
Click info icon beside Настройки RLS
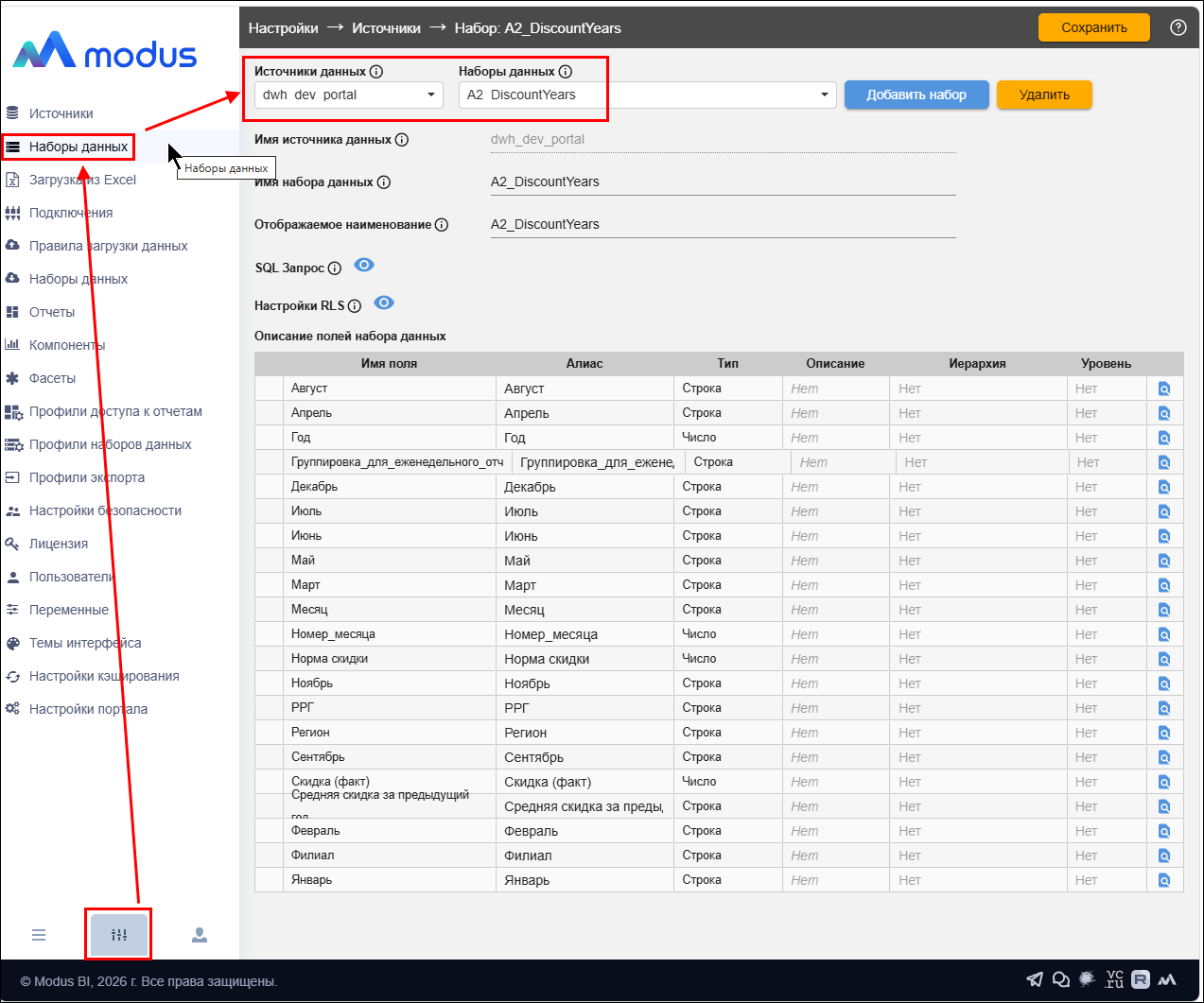355,306
